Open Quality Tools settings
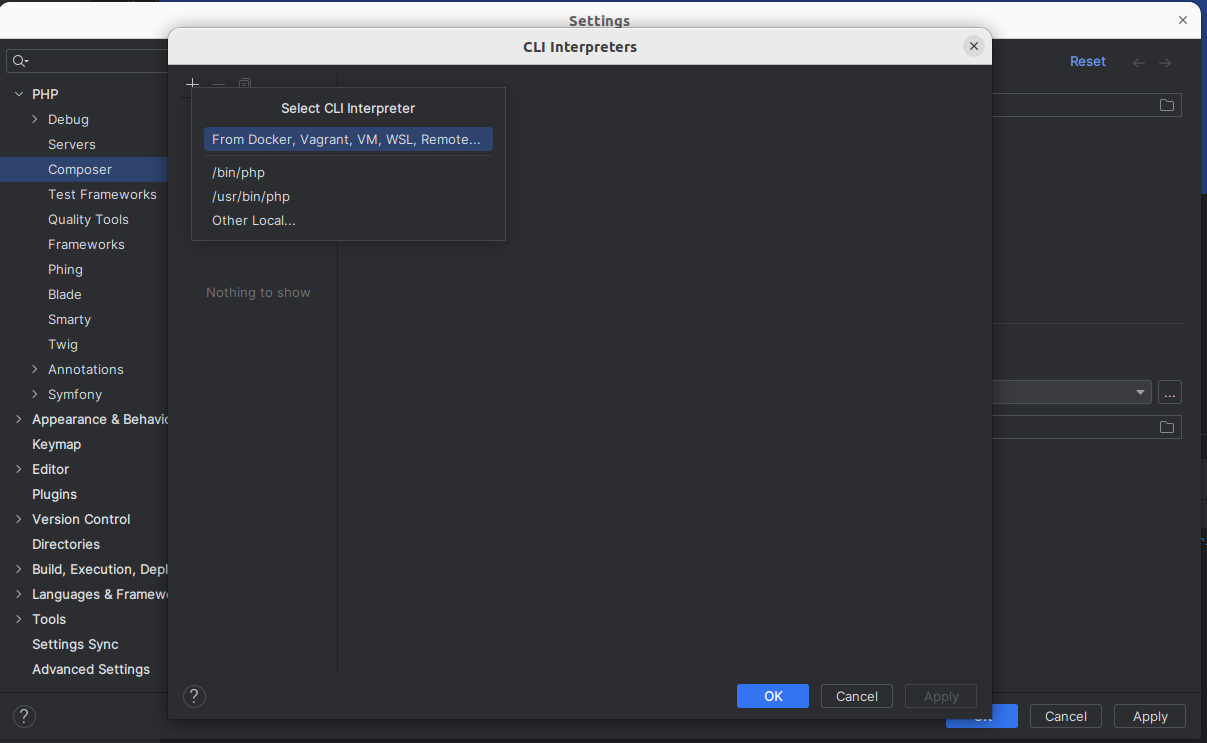The height and width of the screenshot is (743, 1207). [x=88, y=219]
